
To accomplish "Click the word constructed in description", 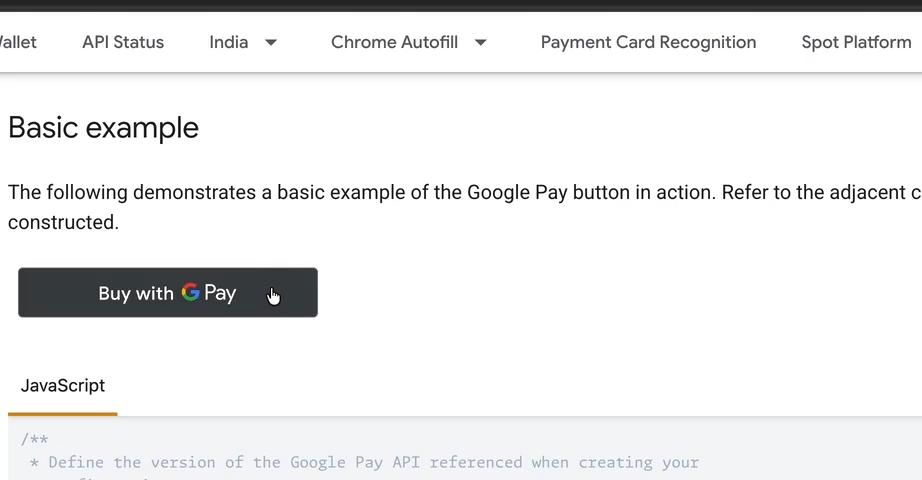I will pyautogui.click(x=63, y=222).
